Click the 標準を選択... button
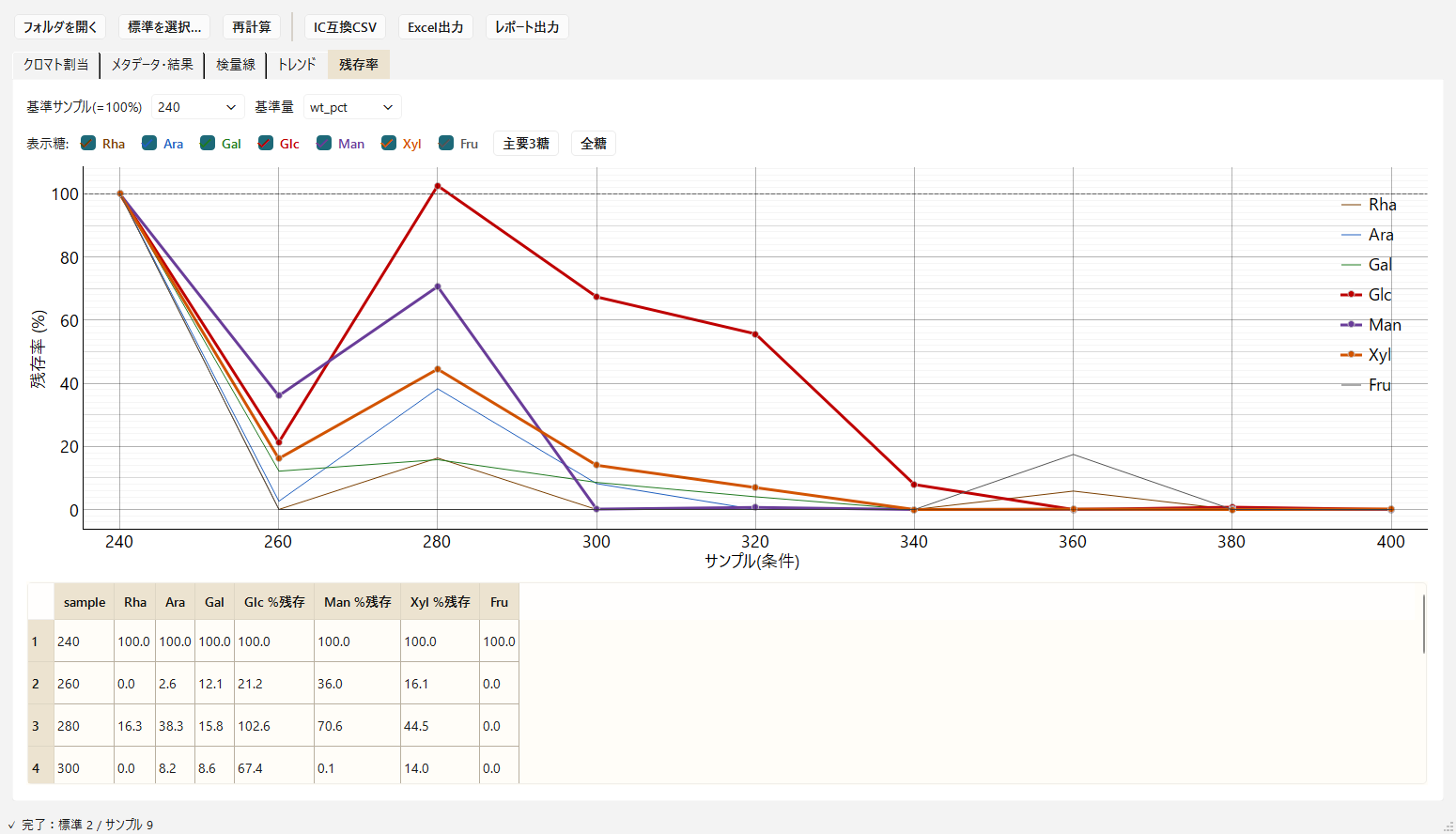This screenshot has height=834, width=1456. (164, 27)
